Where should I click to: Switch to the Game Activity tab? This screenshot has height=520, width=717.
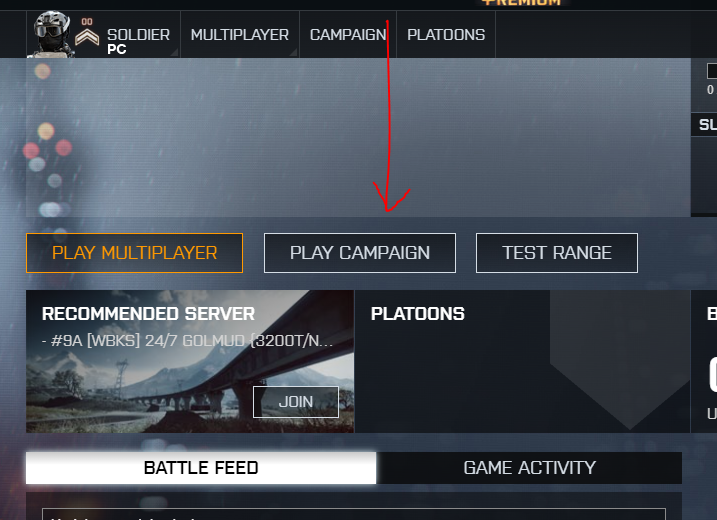pyautogui.click(x=529, y=468)
